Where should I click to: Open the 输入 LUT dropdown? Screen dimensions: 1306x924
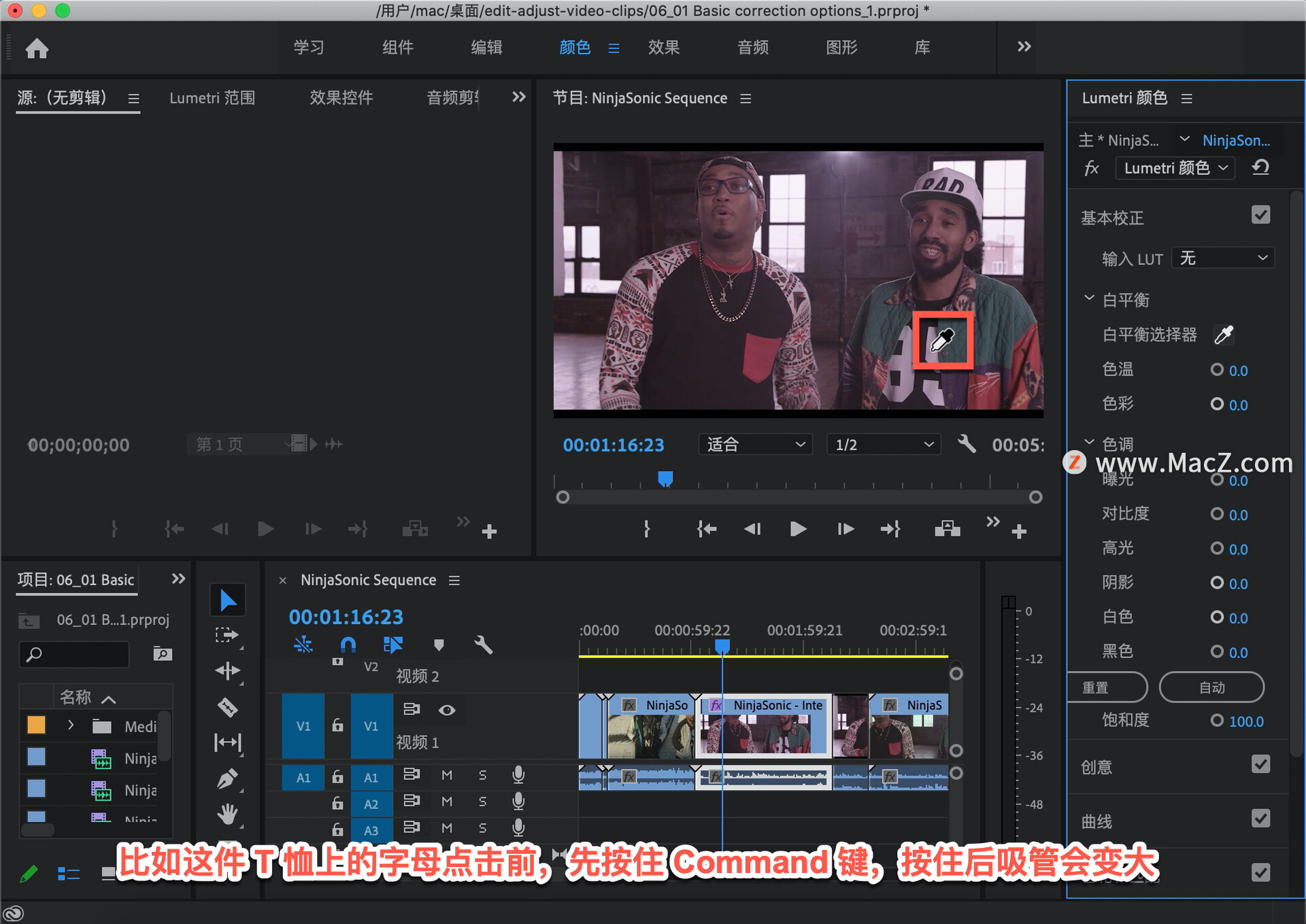point(1223,258)
